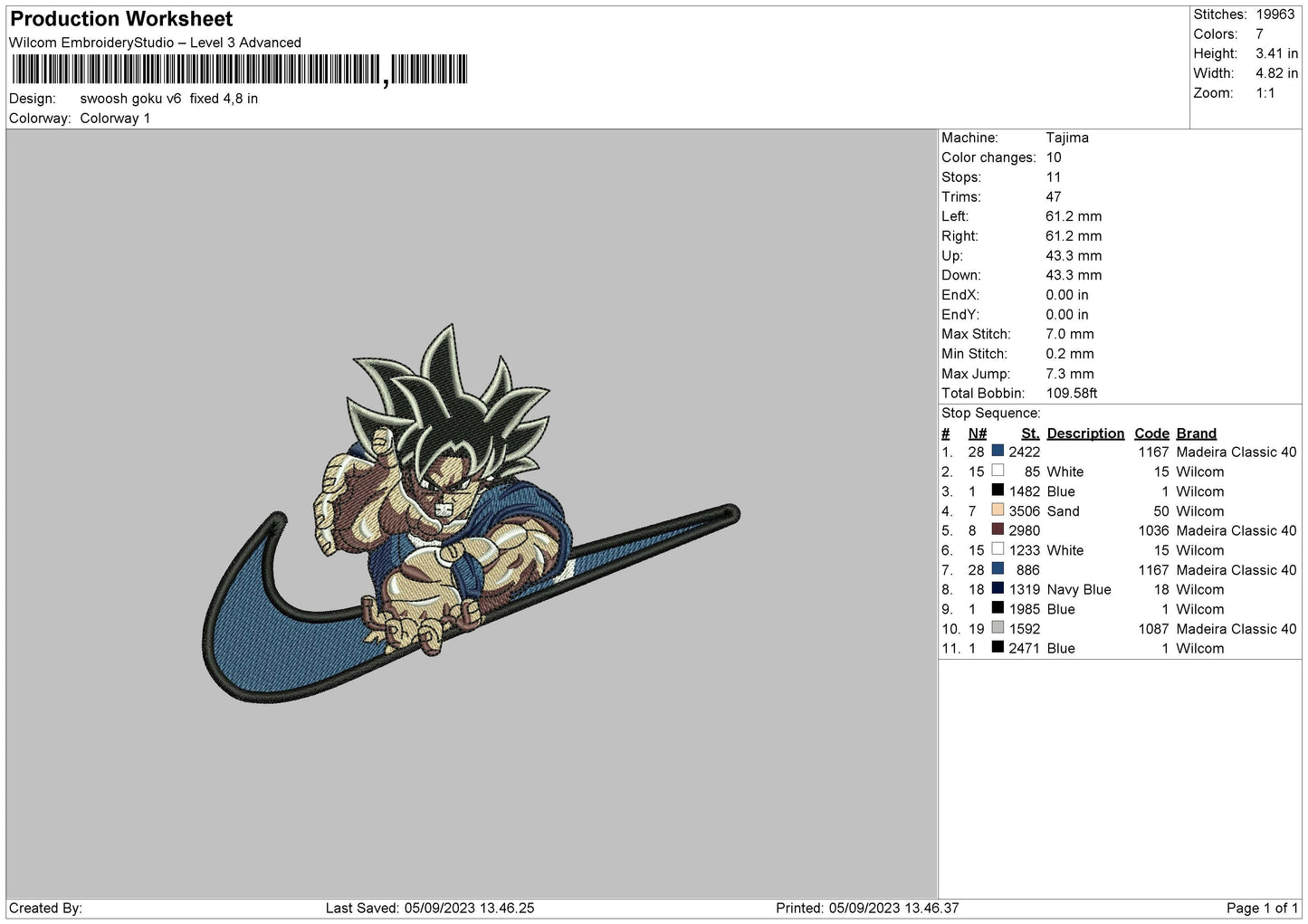Select the 'Colorway 1' value
Screen dimensions: 1308x924
point(115,119)
